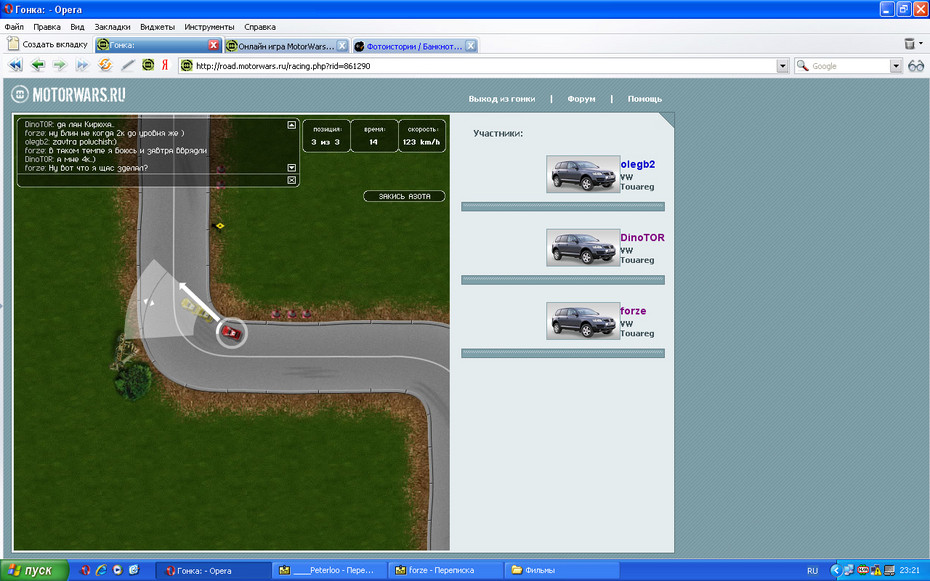Click the Google search magnifier icon

click(x=802, y=66)
